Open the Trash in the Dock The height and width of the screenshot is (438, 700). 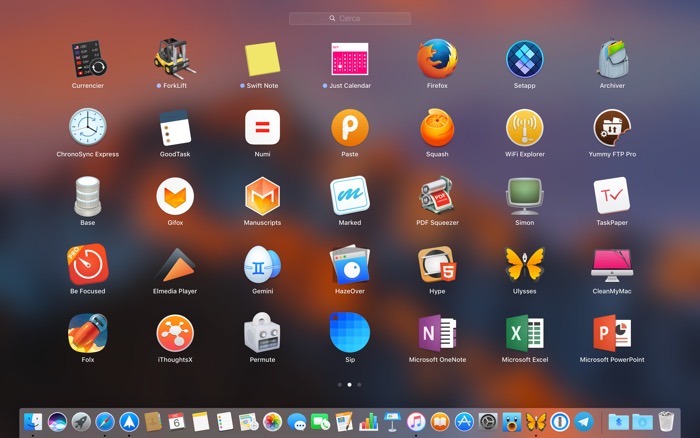click(x=666, y=421)
